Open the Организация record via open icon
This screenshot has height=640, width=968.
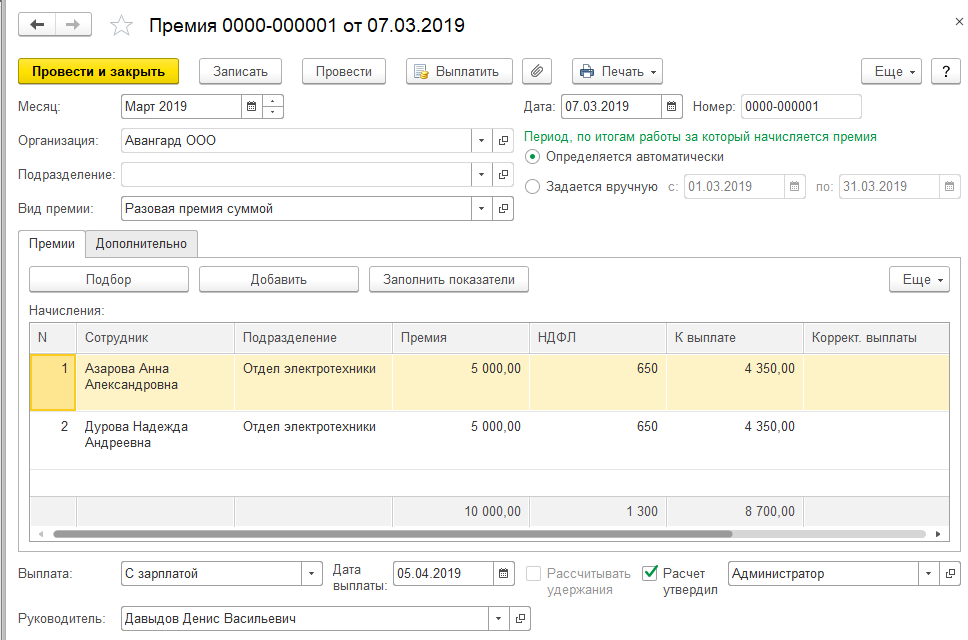coord(503,141)
